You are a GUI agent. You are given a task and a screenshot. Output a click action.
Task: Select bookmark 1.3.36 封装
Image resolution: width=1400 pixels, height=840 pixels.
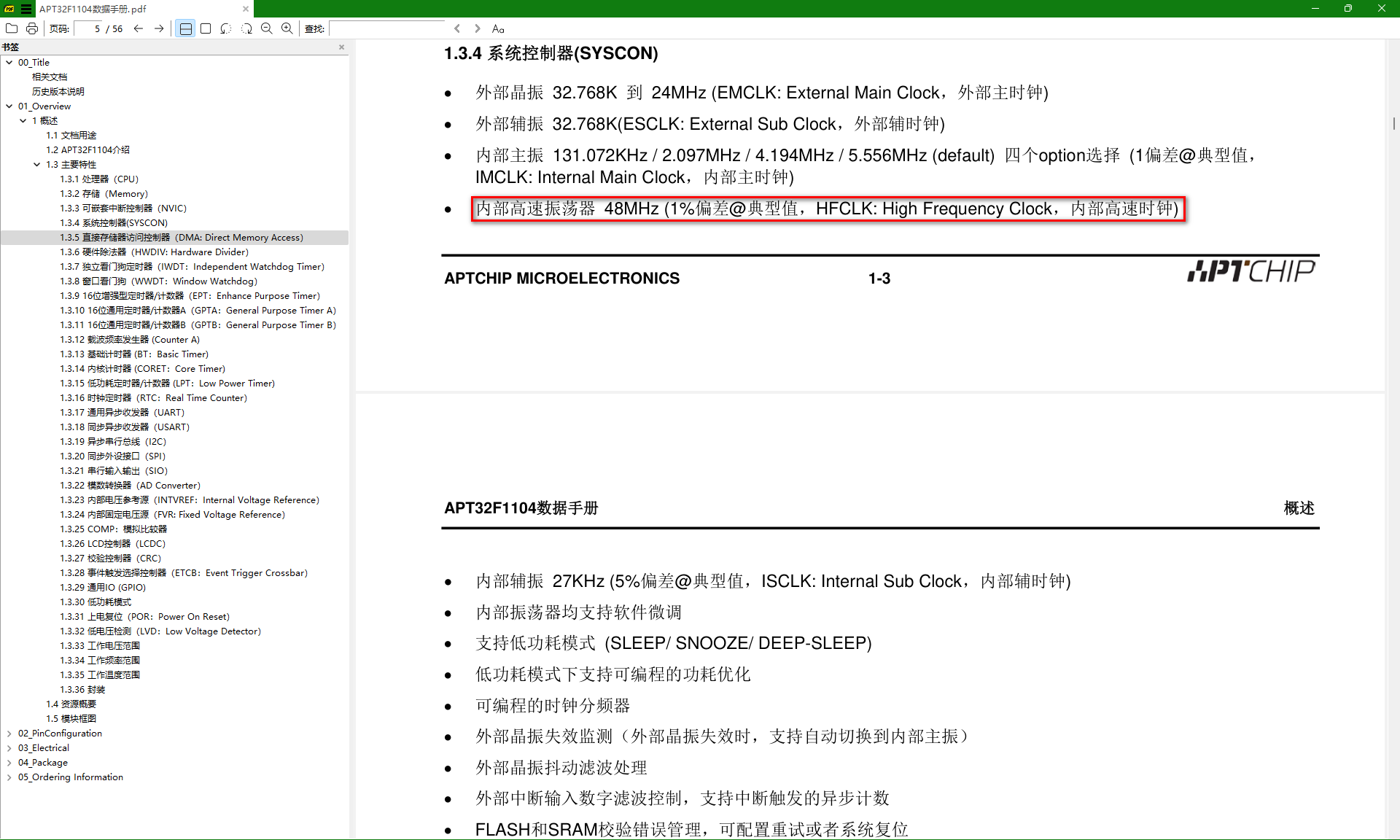point(82,690)
